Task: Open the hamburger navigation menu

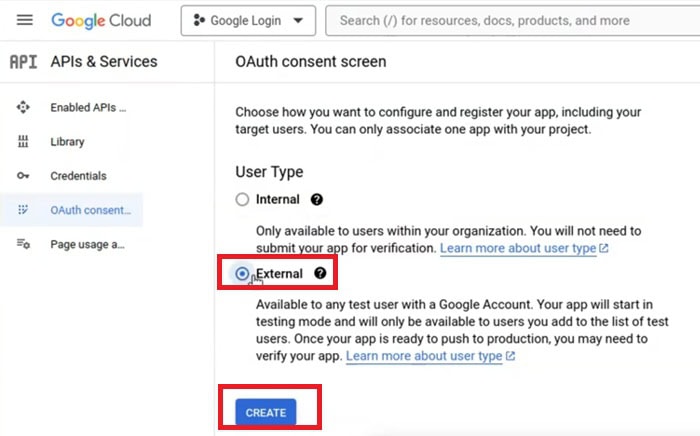Action: click(x=25, y=20)
